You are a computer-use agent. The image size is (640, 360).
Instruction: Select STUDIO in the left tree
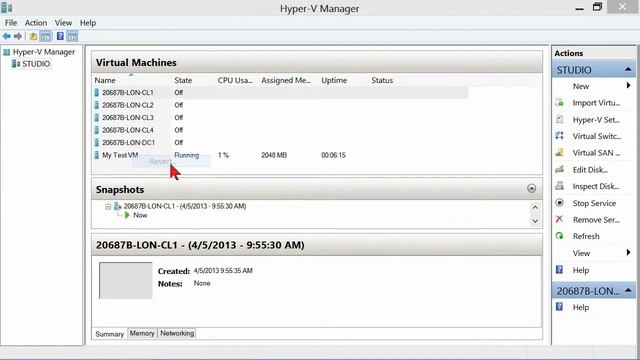click(36, 64)
